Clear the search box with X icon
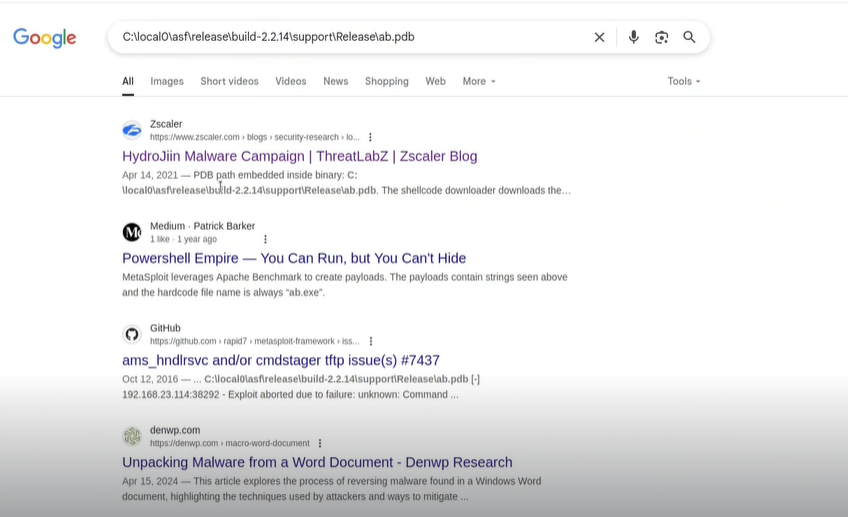This screenshot has height=517, width=848. pos(599,37)
